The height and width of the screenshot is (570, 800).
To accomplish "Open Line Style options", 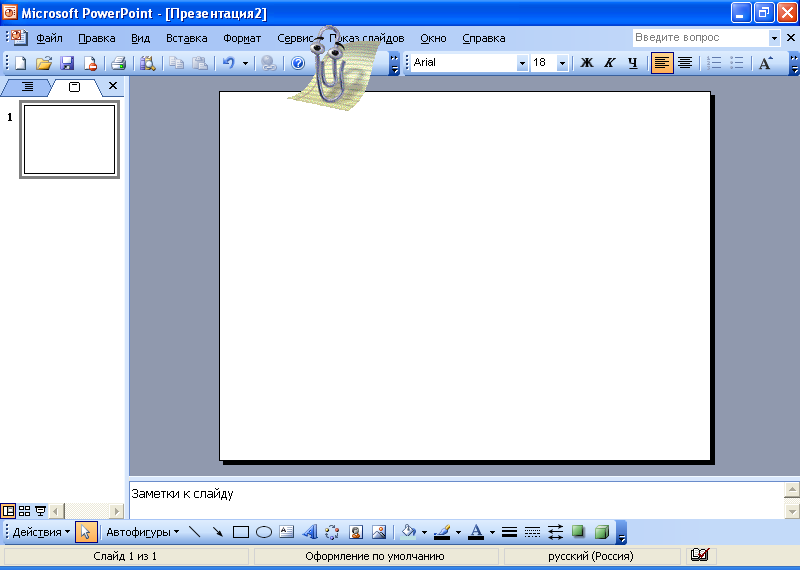I will point(509,532).
